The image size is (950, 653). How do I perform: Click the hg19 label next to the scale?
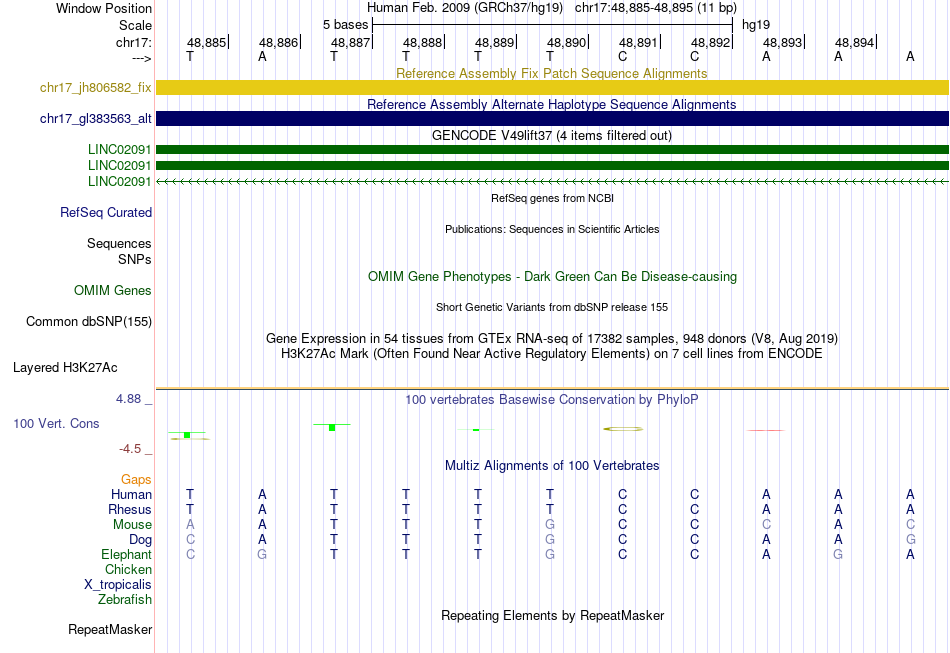click(756, 25)
